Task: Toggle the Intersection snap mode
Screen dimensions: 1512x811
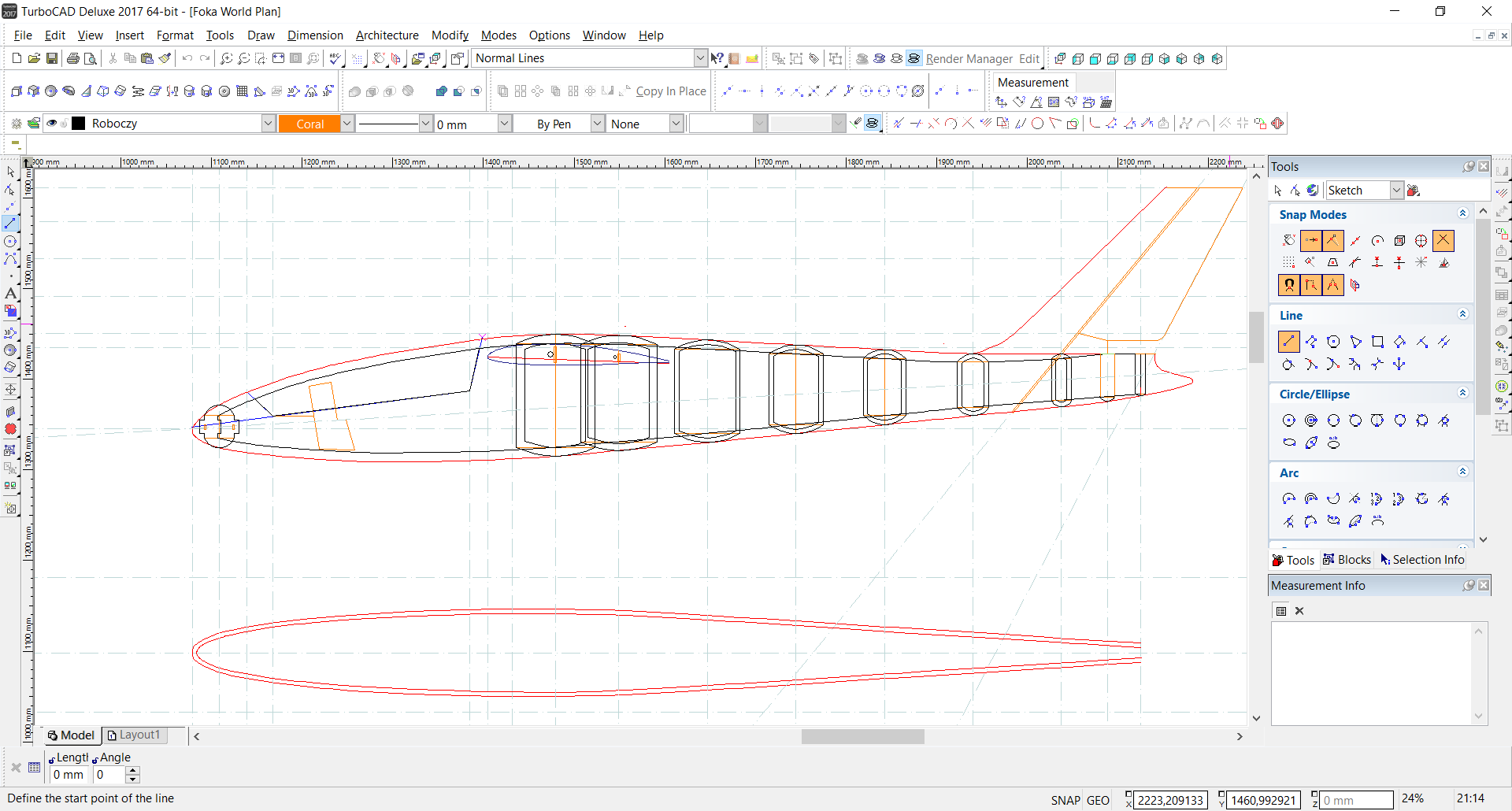Action: click(1443, 240)
